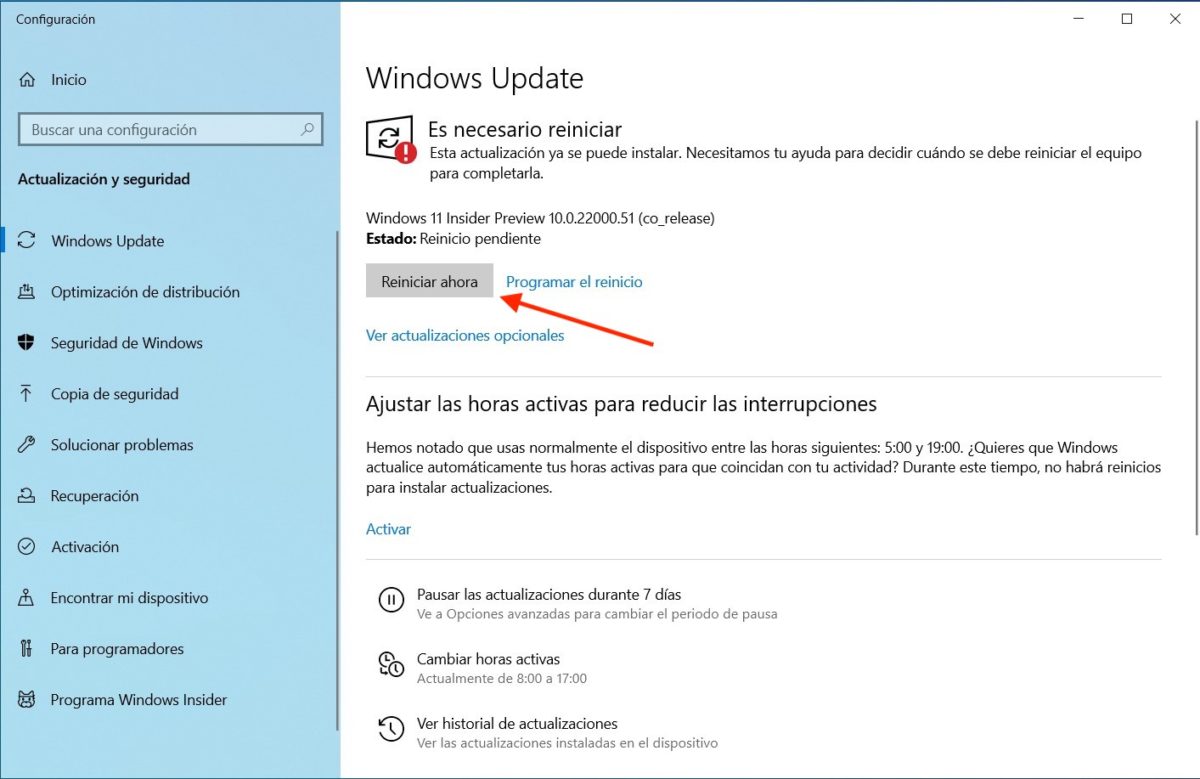Click the Cambiar horas activas clock icon
1200x779 pixels.
coord(390,664)
